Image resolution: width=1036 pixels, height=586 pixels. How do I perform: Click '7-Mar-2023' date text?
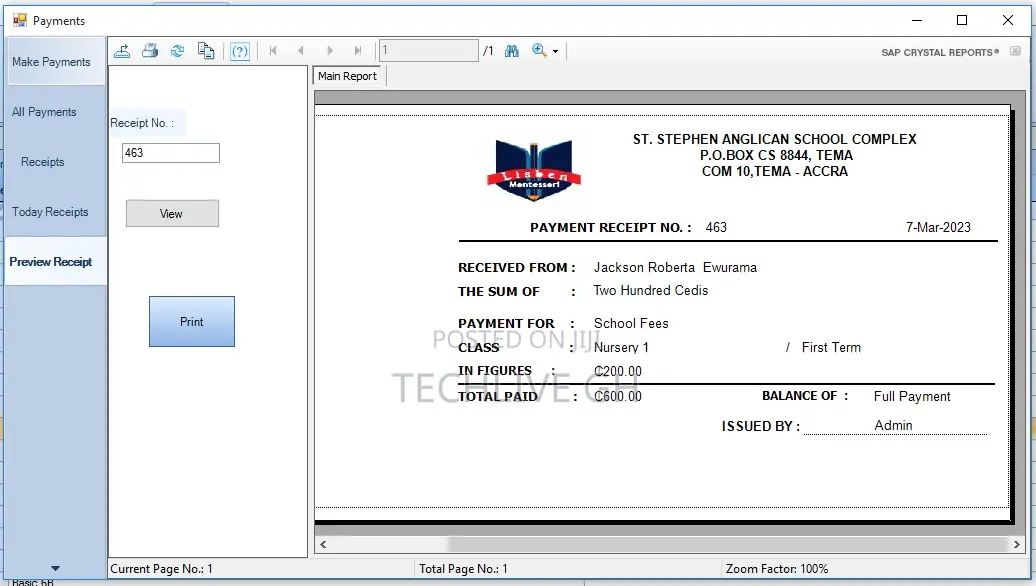tap(938, 227)
